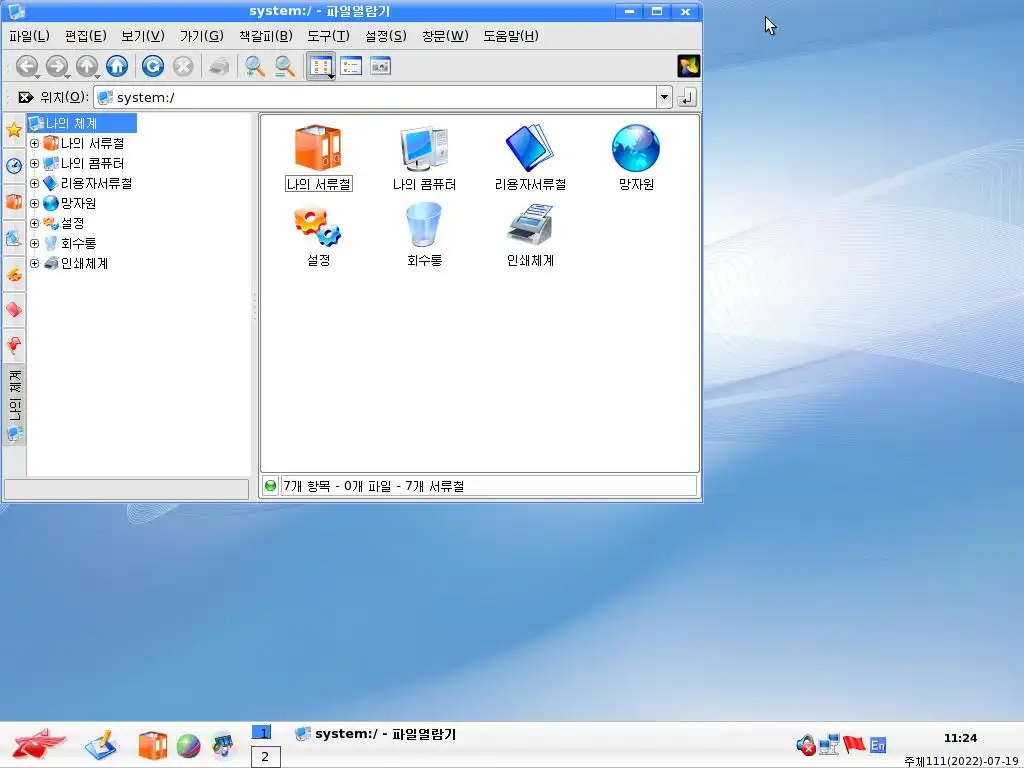The height and width of the screenshot is (768, 1024).
Task: Open the 편집(E) menu
Action: coord(86,36)
